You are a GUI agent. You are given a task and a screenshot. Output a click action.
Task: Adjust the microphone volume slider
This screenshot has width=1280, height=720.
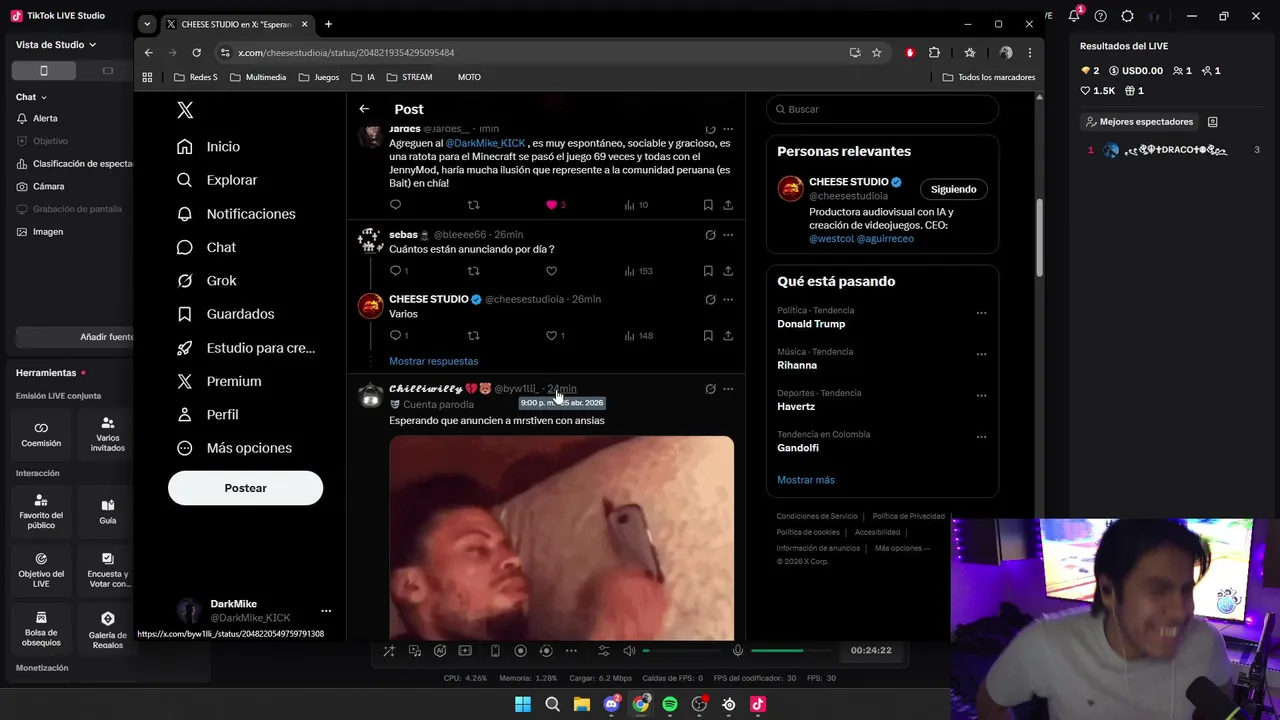click(x=790, y=651)
